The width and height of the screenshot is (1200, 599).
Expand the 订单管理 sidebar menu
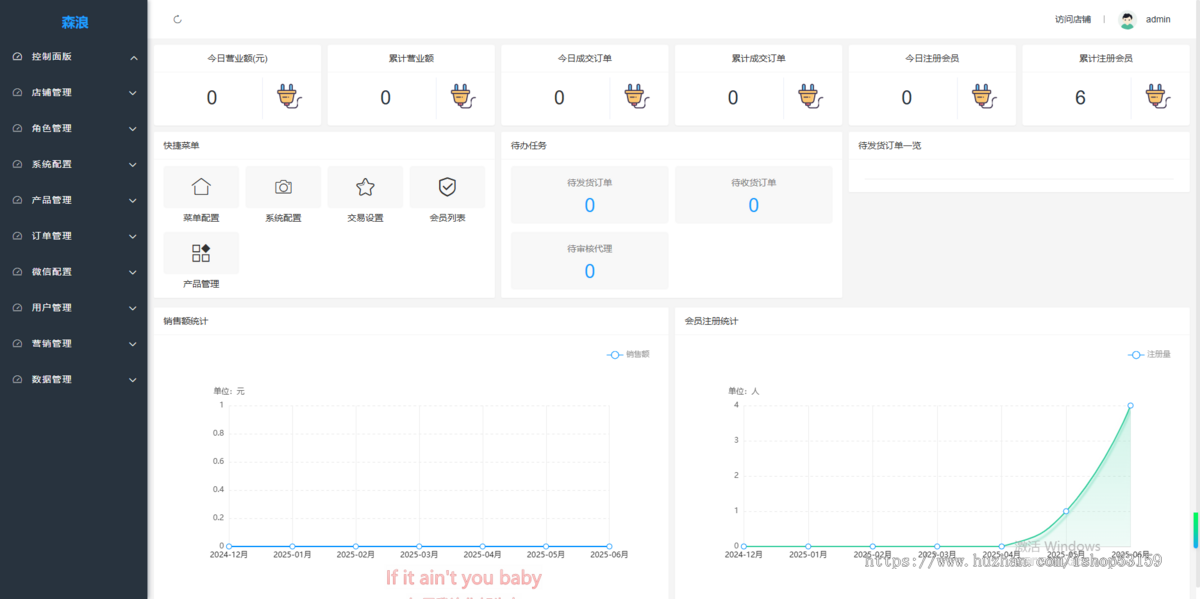tap(74, 236)
